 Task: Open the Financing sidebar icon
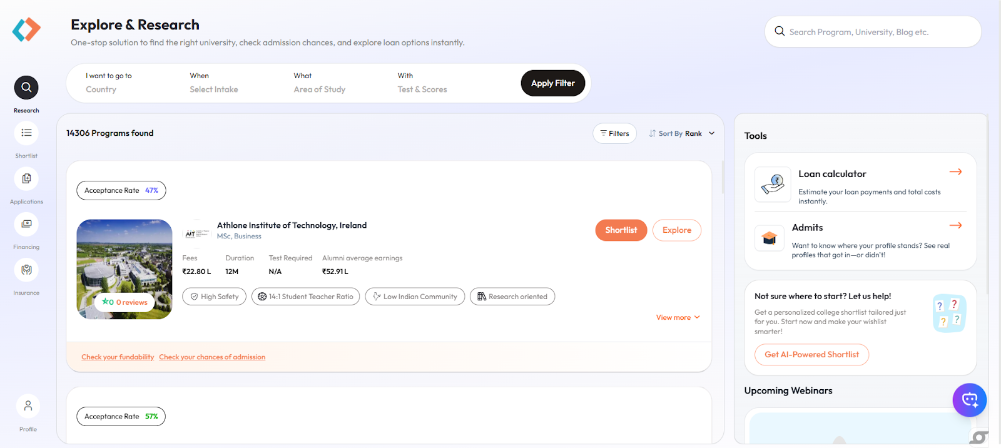26,224
